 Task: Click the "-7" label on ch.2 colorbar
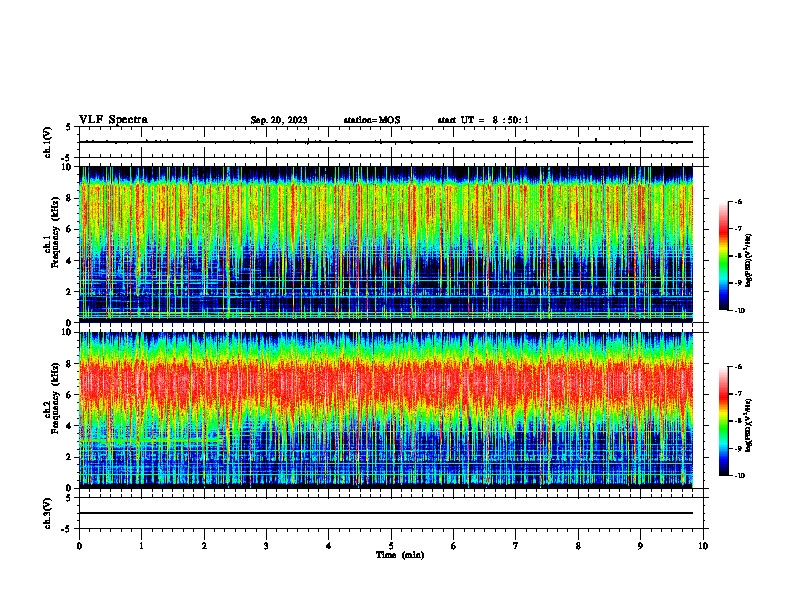tap(738, 394)
